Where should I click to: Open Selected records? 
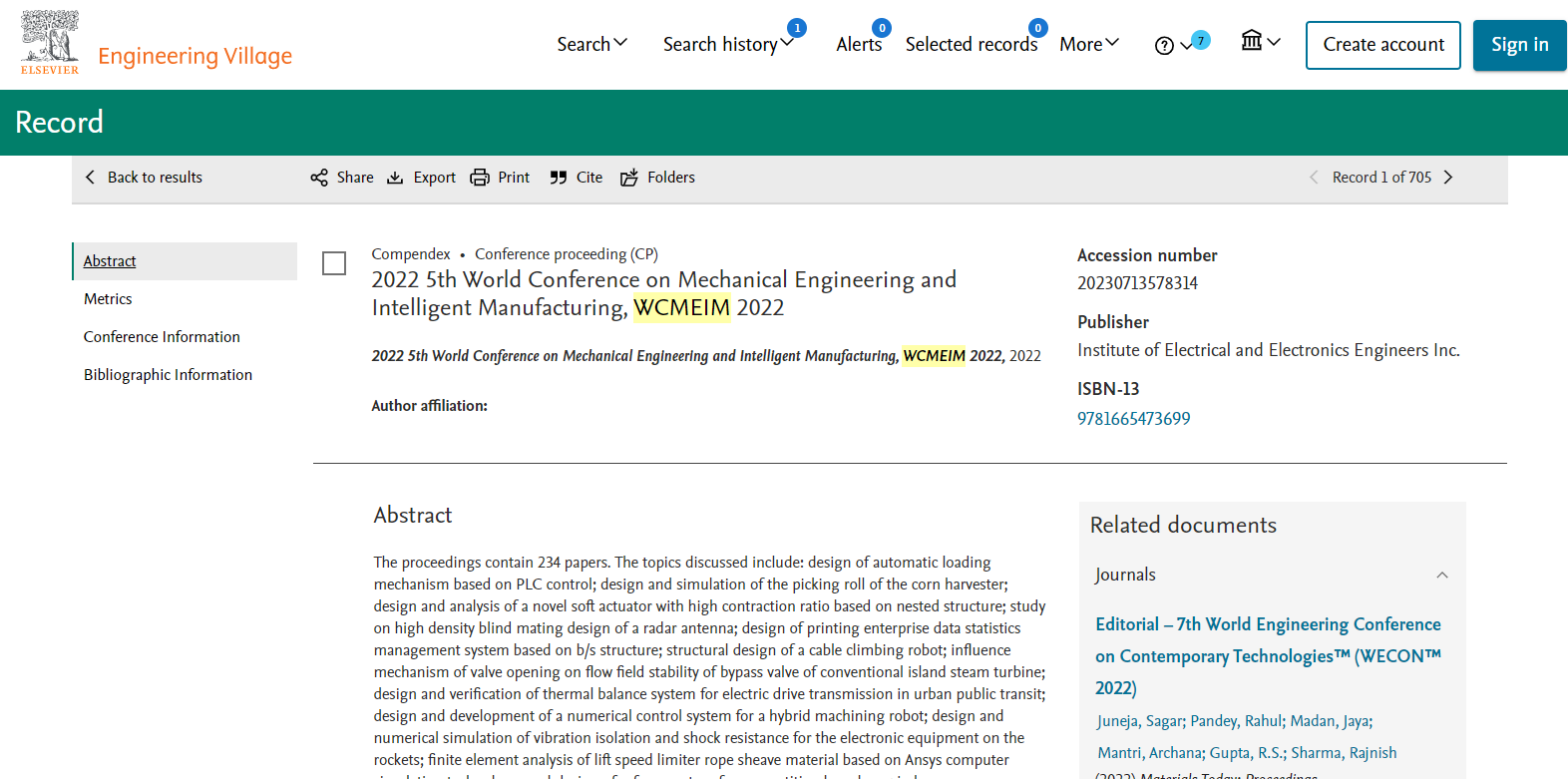tap(972, 44)
